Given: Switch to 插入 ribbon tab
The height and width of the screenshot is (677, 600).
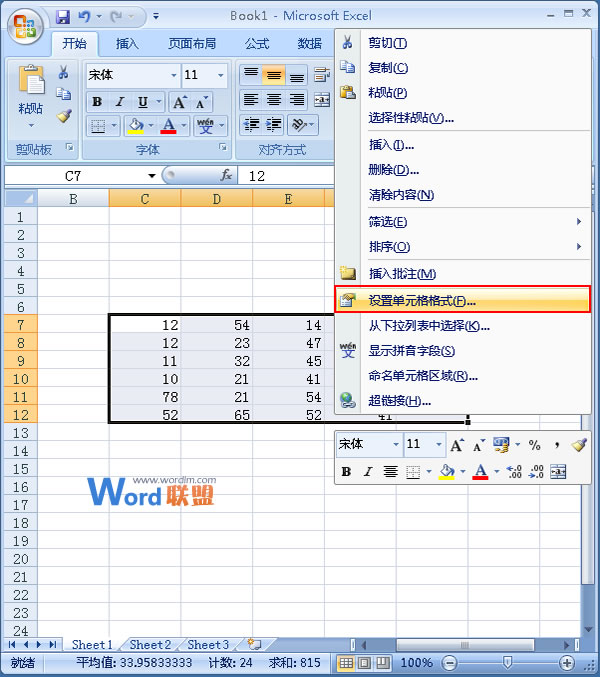Looking at the screenshot, I should pyautogui.click(x=127, y=44).
